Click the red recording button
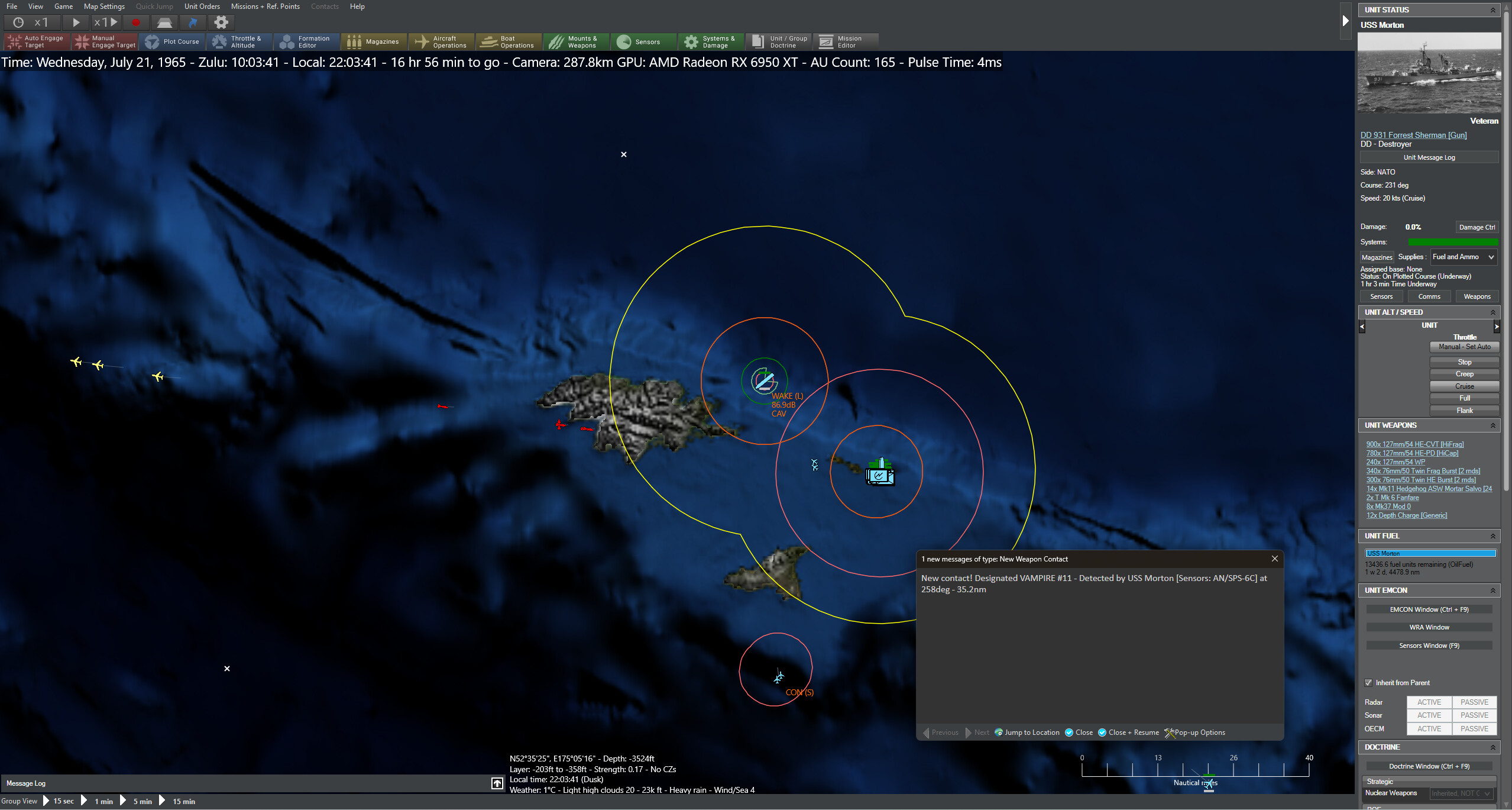1512x810 pixels. [136, 22]
